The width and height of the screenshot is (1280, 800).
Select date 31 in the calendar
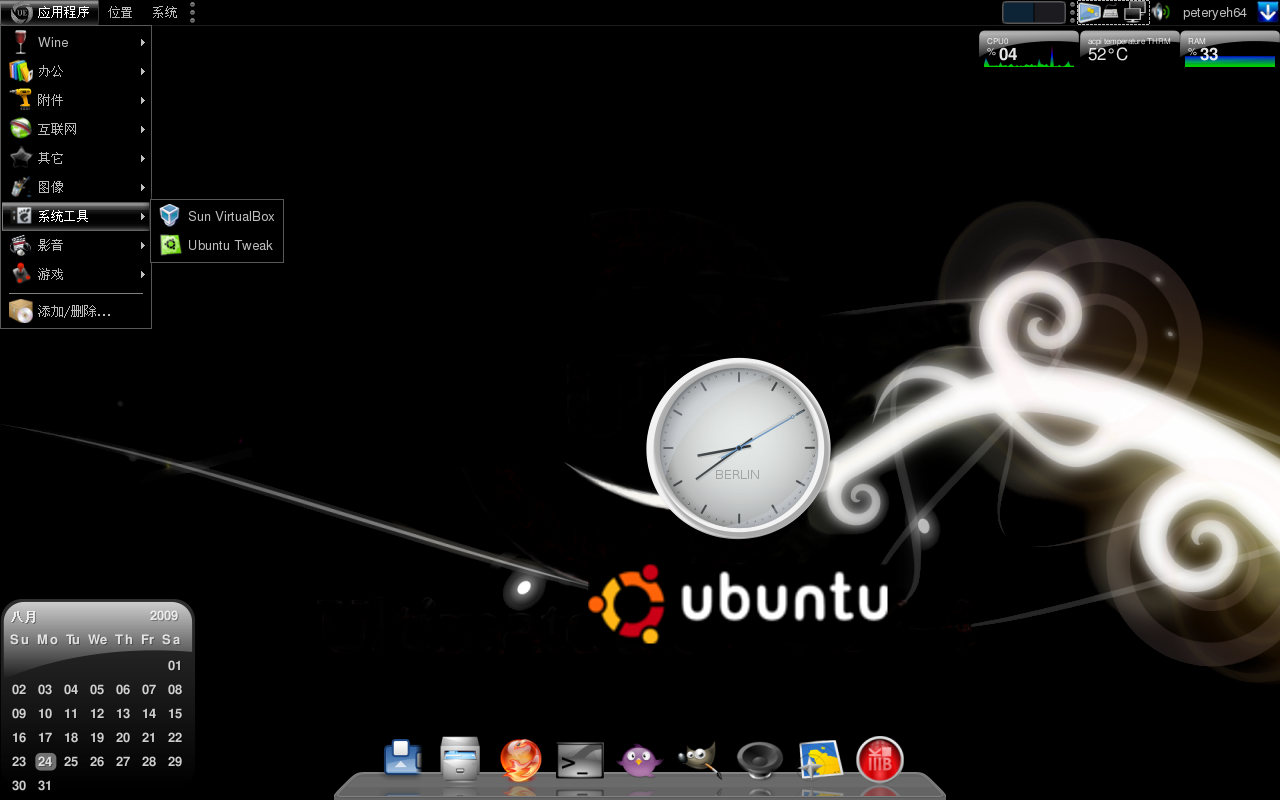[45, 785]
